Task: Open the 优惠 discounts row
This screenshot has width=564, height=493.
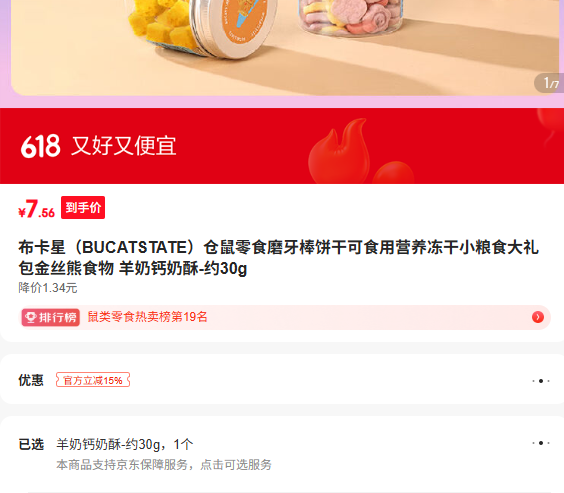Action: pos(282,380)
